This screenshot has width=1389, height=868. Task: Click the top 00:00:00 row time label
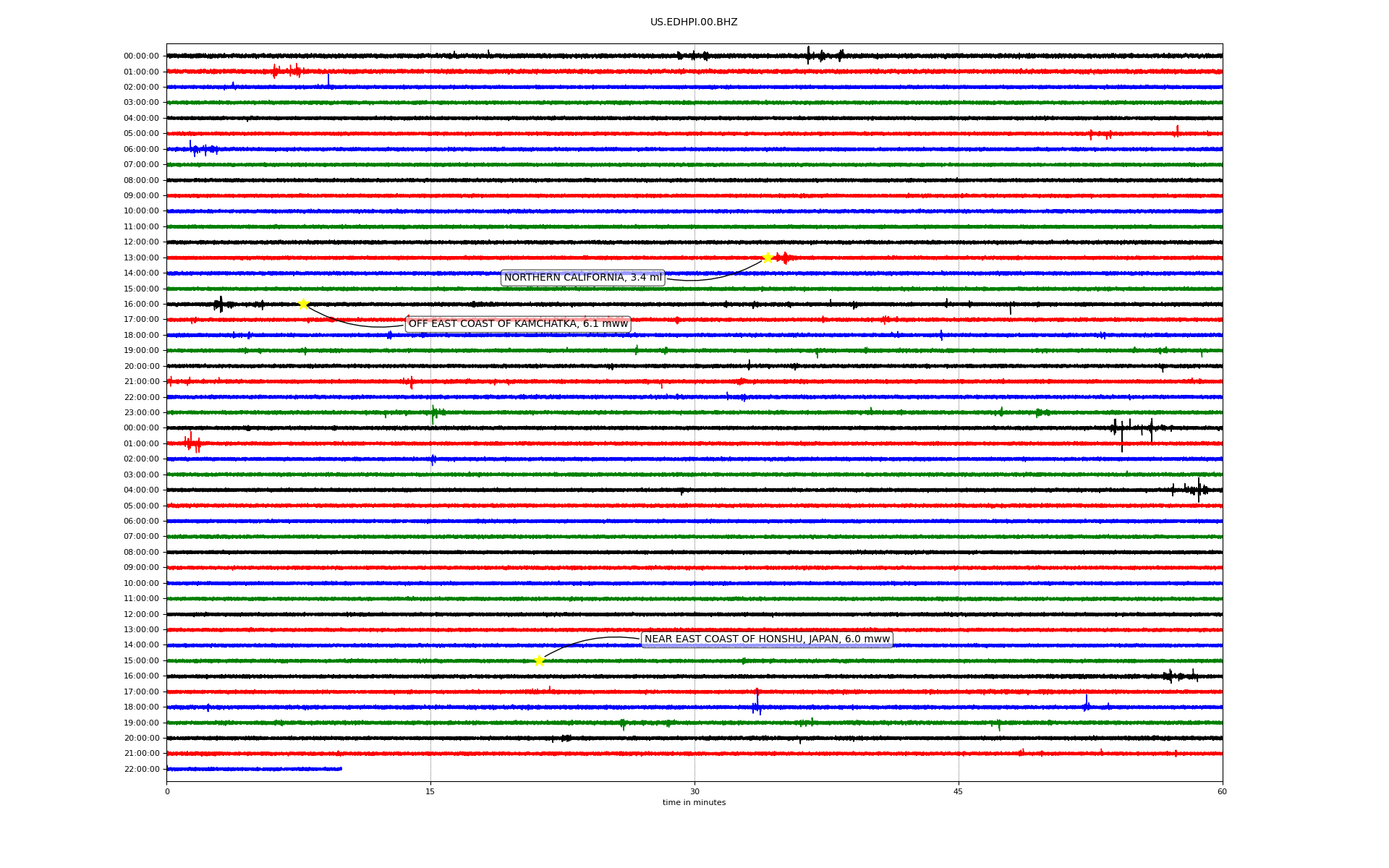(141, 56)
